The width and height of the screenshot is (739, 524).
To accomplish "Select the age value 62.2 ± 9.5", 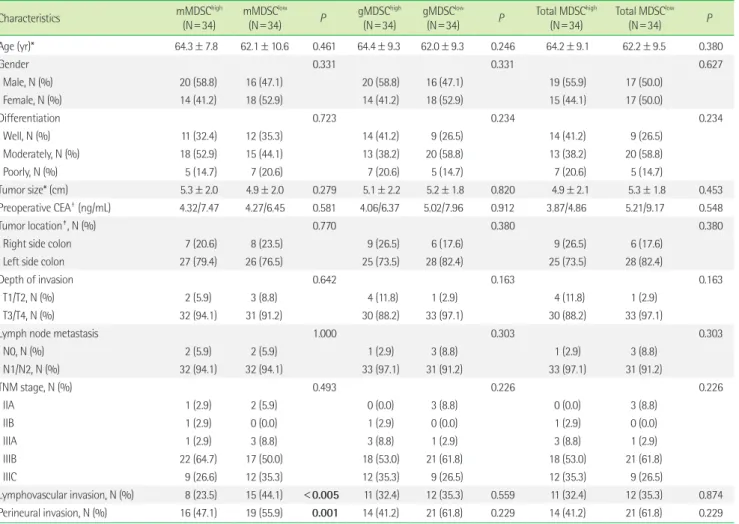I will (x=644, y=47).
